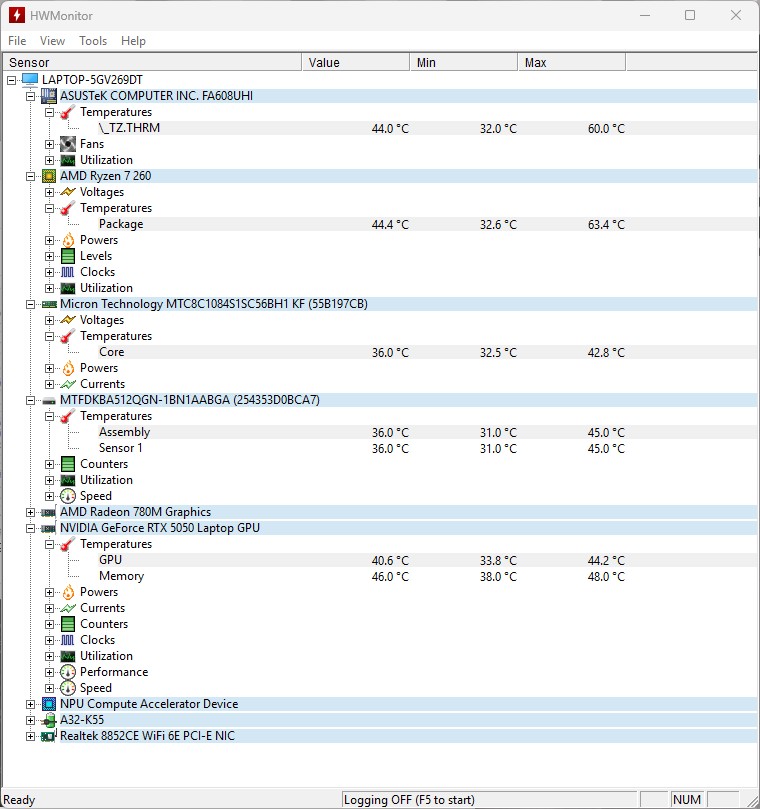Image resolution: width=760 pixels, height=809 pixels.
Task: Click the Fans icon under ASUSTeK
Action: [68, 144]
